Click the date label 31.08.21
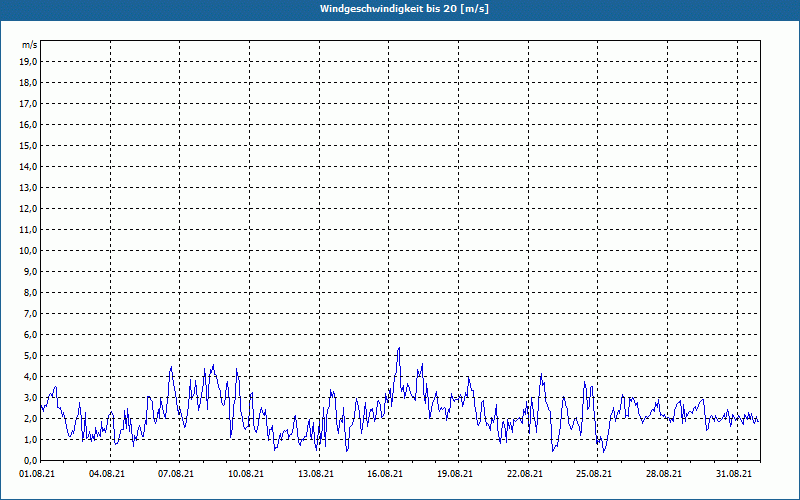 point(734,474)
